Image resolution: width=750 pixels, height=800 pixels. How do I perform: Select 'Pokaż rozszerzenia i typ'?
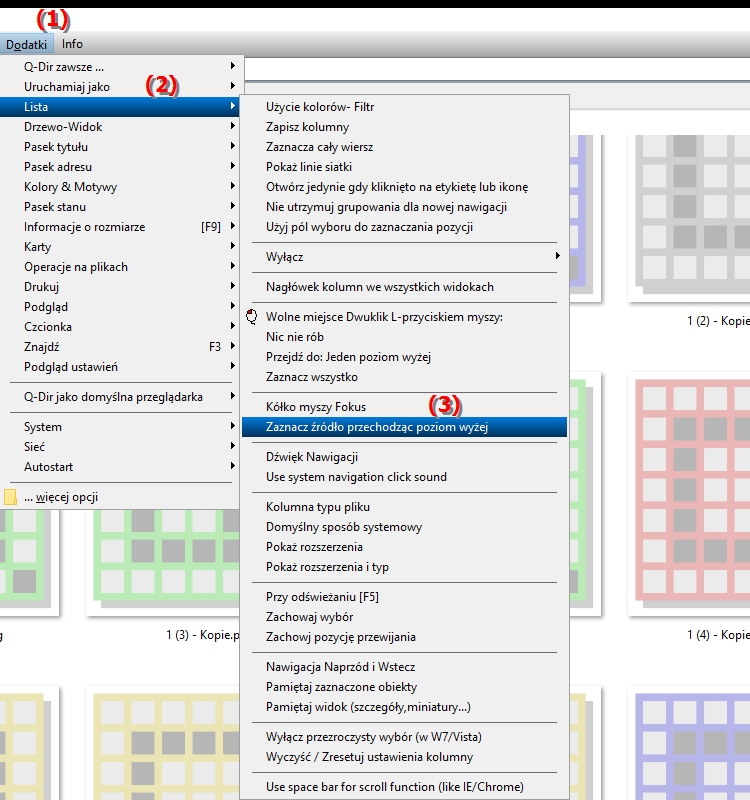(404, 567)
